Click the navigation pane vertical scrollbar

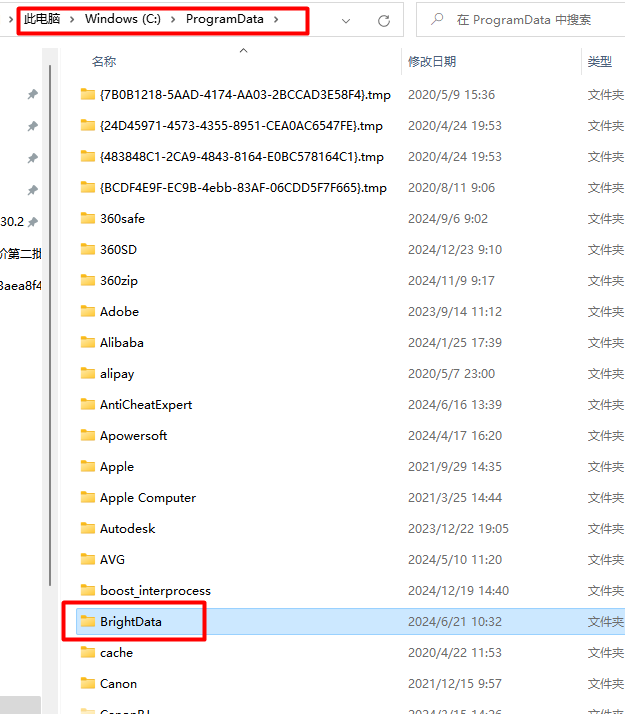[x=50, y=325]
